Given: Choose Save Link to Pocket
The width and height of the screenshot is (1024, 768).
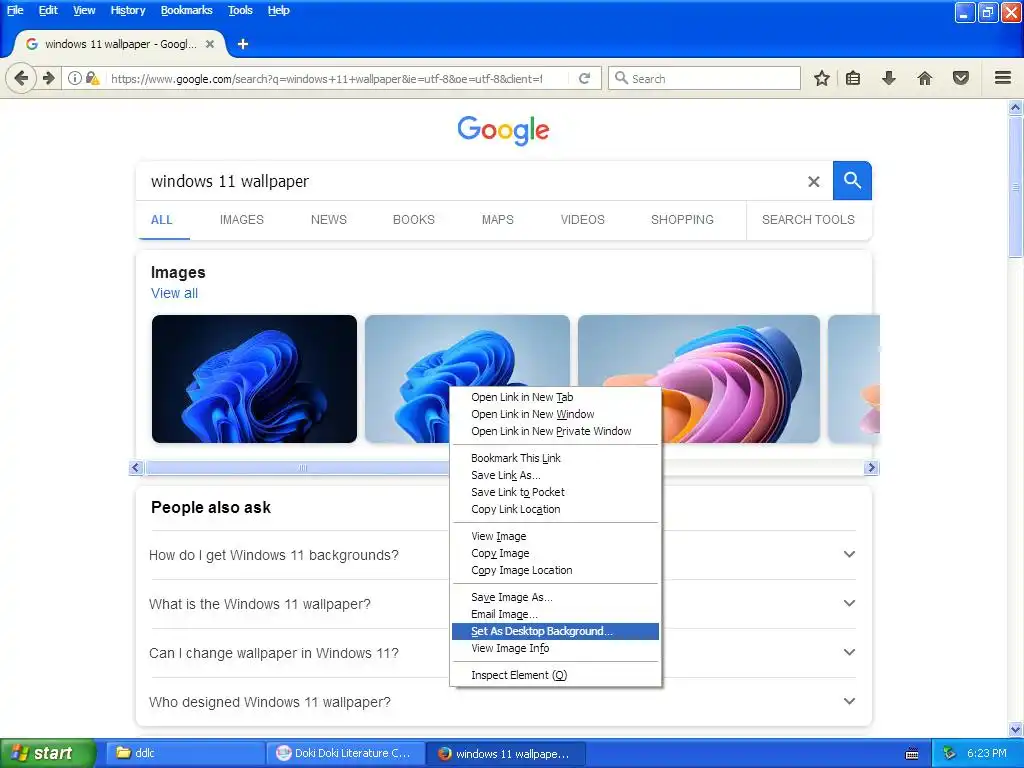Looking at the screenshot, I should [555, 492].
